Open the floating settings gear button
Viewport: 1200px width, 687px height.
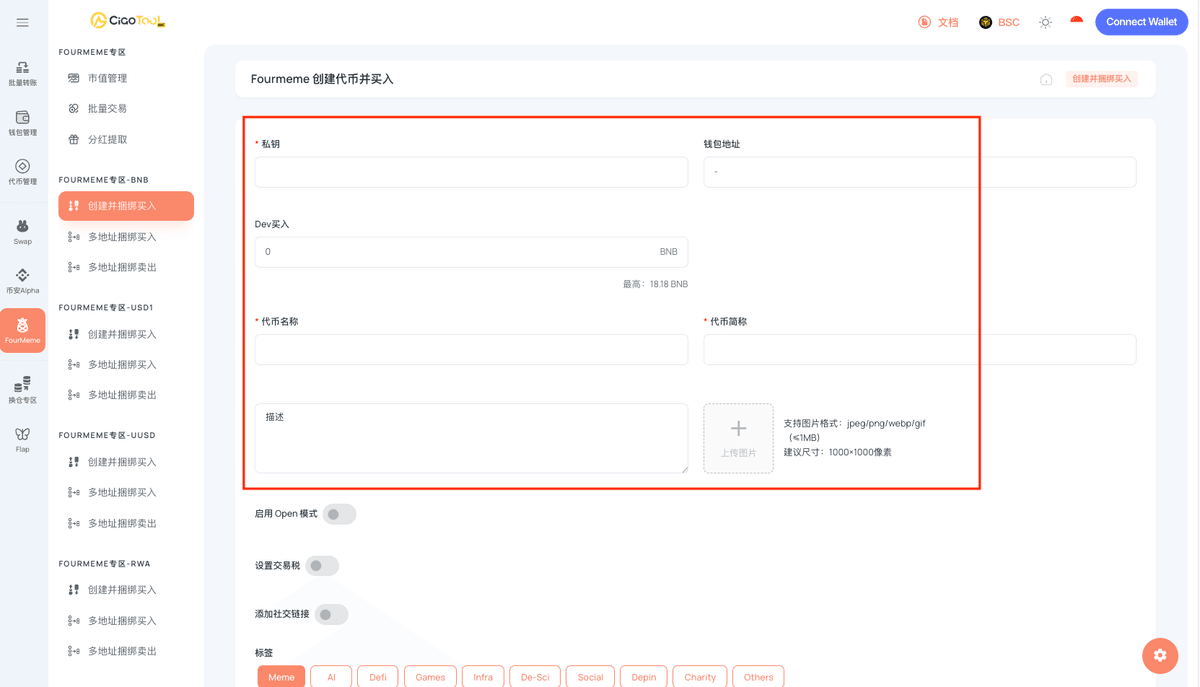point(1160,655)
